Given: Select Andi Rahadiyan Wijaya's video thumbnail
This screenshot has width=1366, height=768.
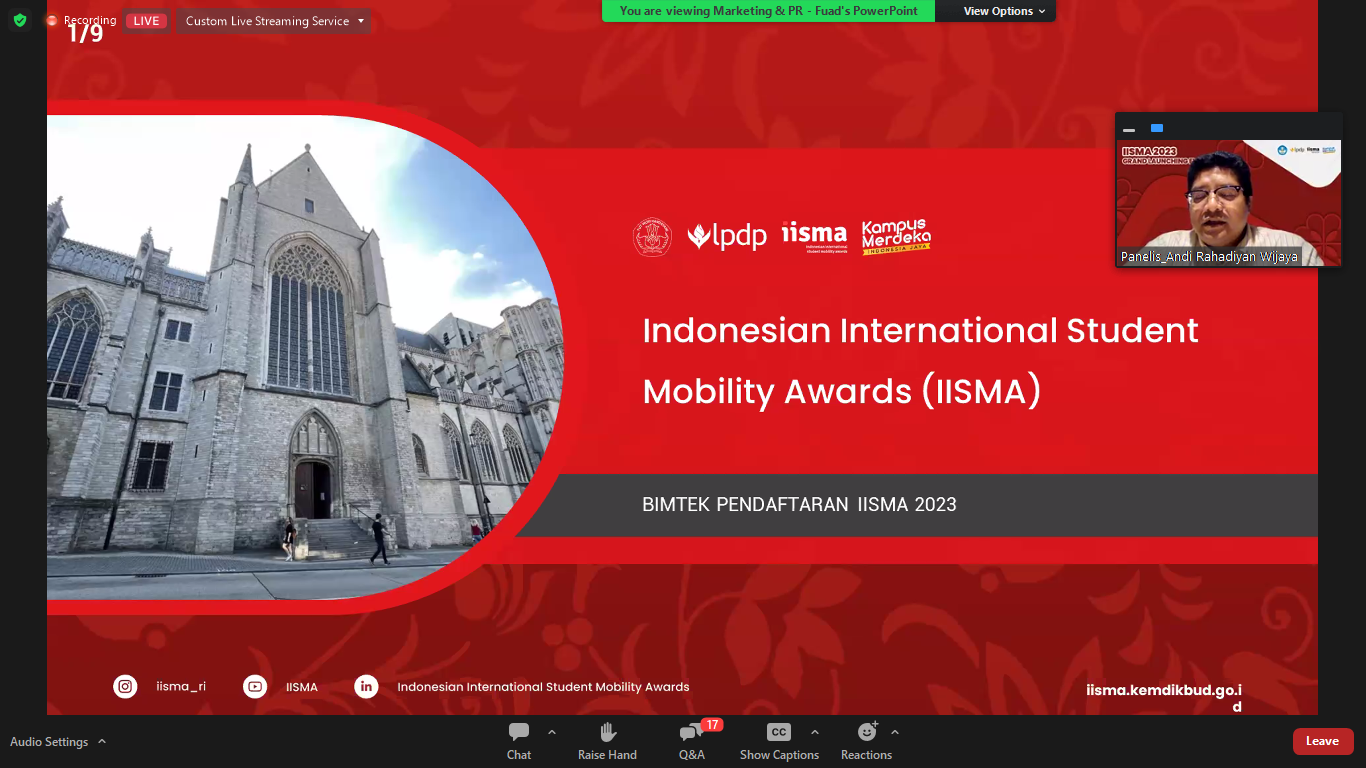Looking at the screenshot, I should (x=1228, y=203).
